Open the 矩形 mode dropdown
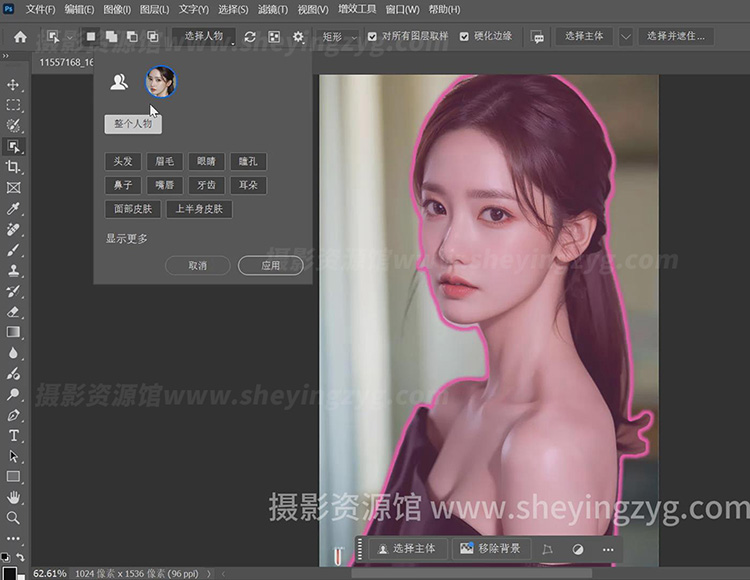 coord(338,37)
